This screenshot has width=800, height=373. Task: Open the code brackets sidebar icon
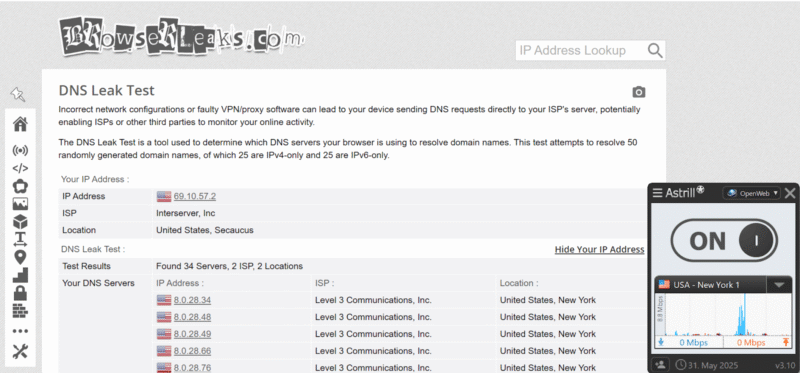click(20, 168)
